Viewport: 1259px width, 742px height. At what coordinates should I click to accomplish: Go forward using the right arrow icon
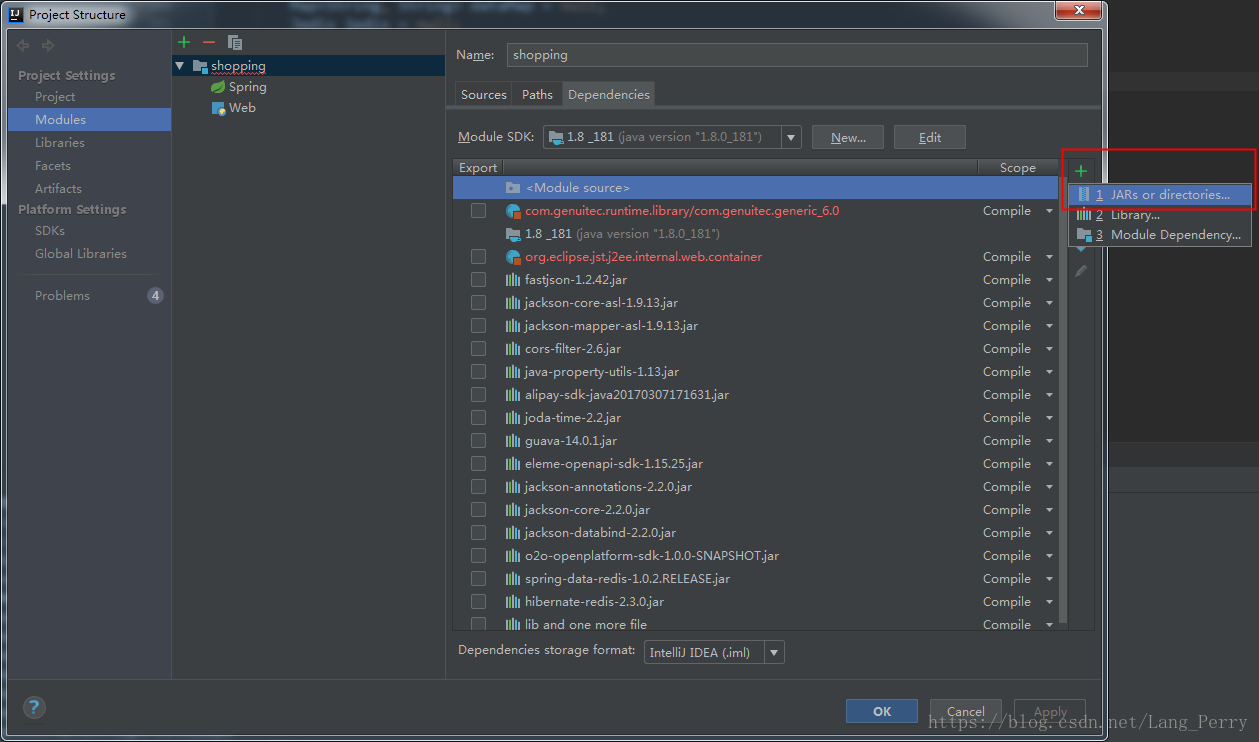[x=48, y=46]
